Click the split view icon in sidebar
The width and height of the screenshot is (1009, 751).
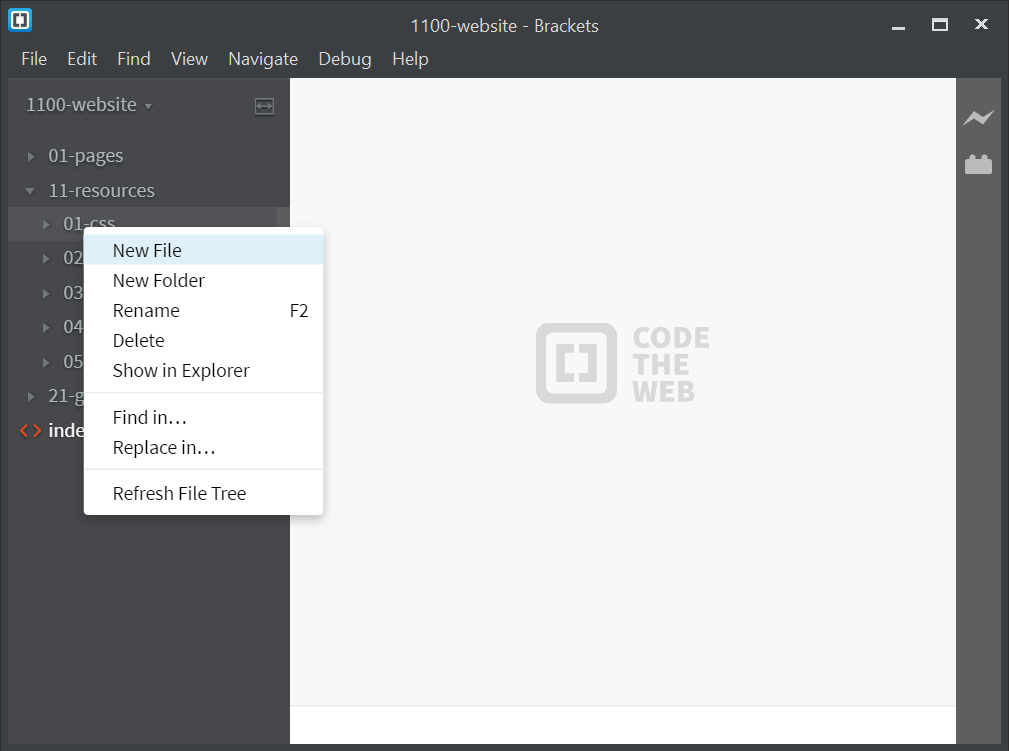(x=264, y=106)
